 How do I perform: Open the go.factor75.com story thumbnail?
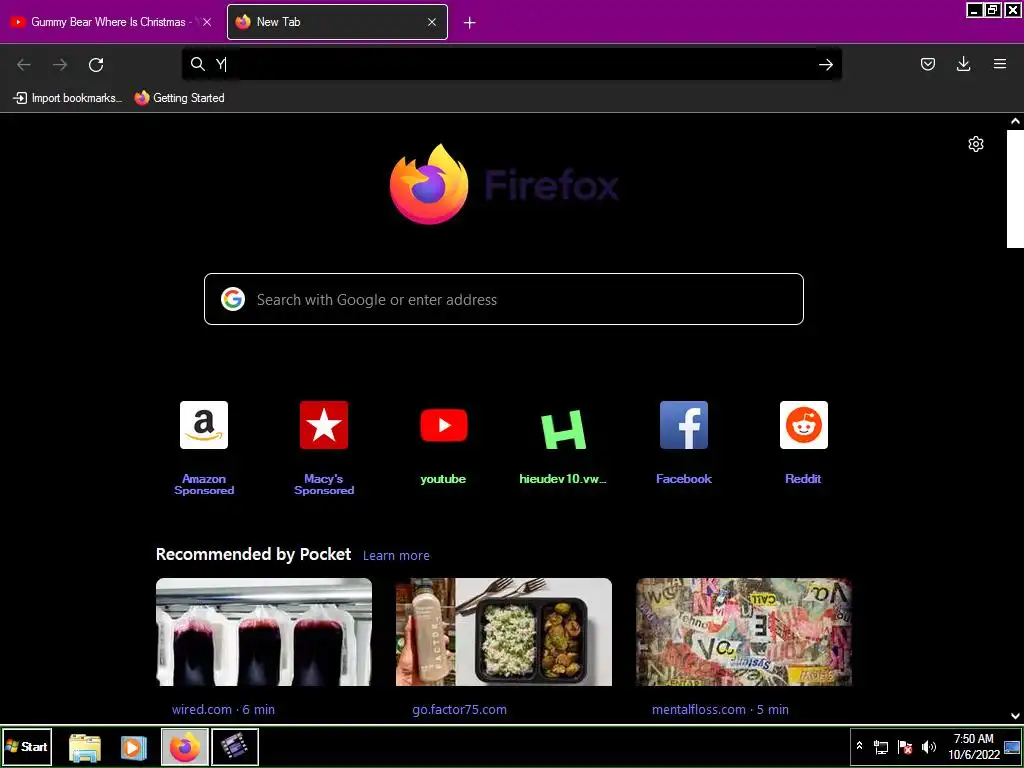point(504,632)
